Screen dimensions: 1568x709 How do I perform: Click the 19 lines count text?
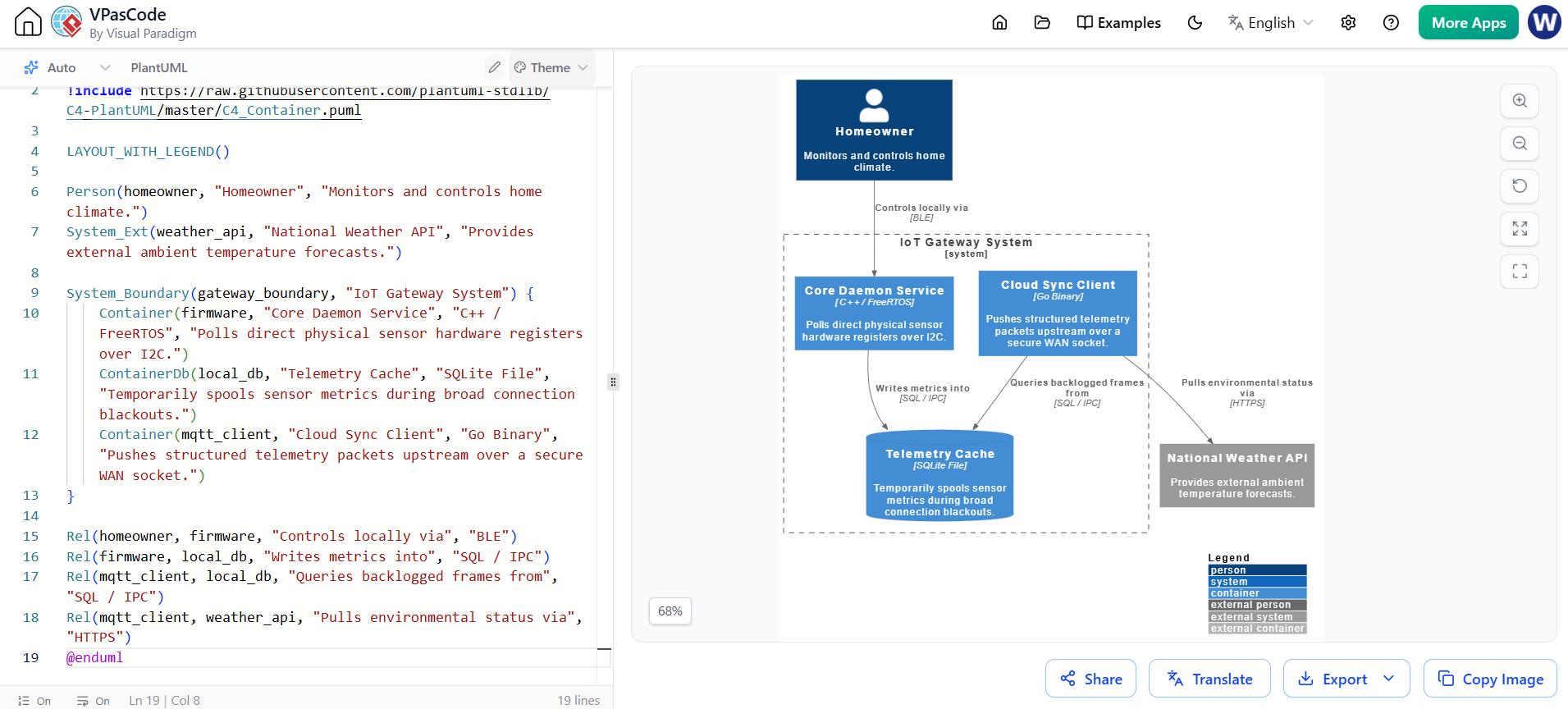tap(578, 701)
